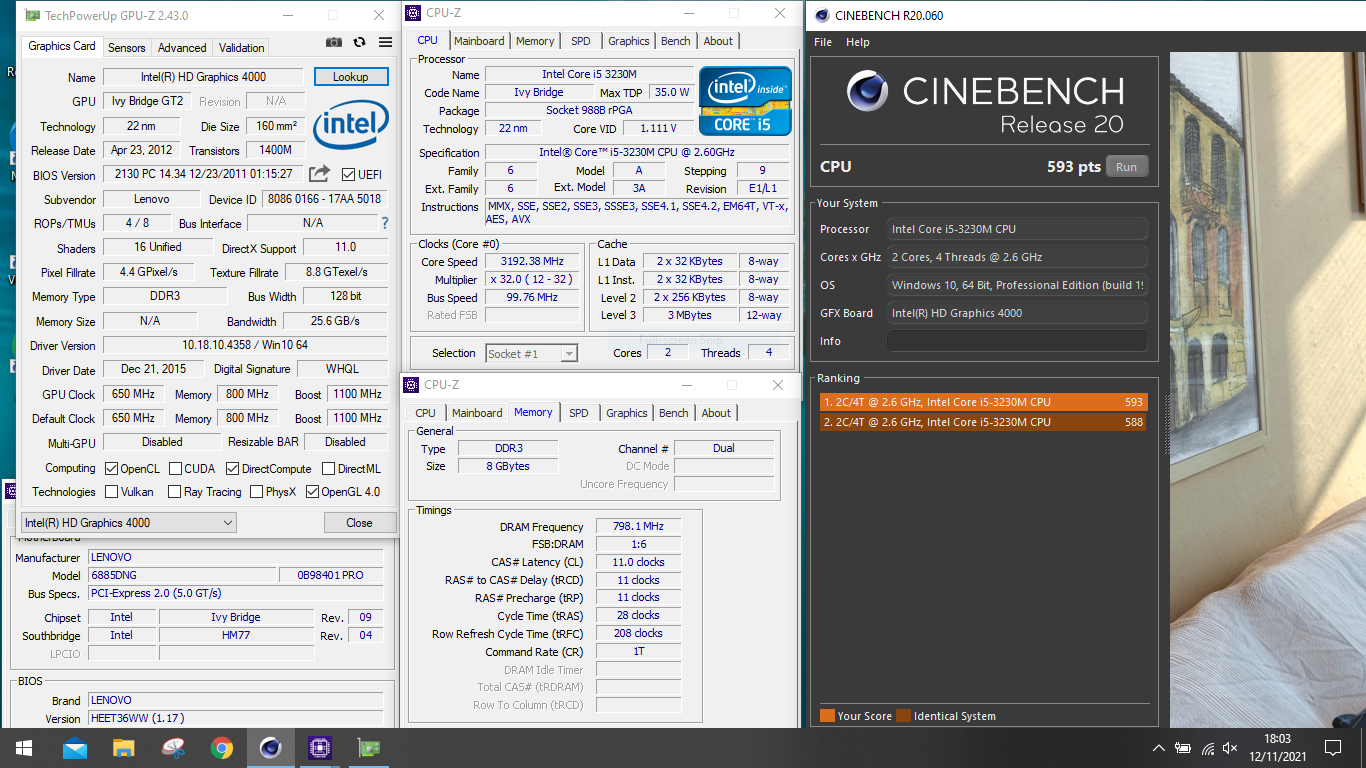Image resolution: width=1366 pixels, height=768 pixels.
Task: Click the Identical System brown legend swatch
Action: pyautogui.click(x=903, y=716)
